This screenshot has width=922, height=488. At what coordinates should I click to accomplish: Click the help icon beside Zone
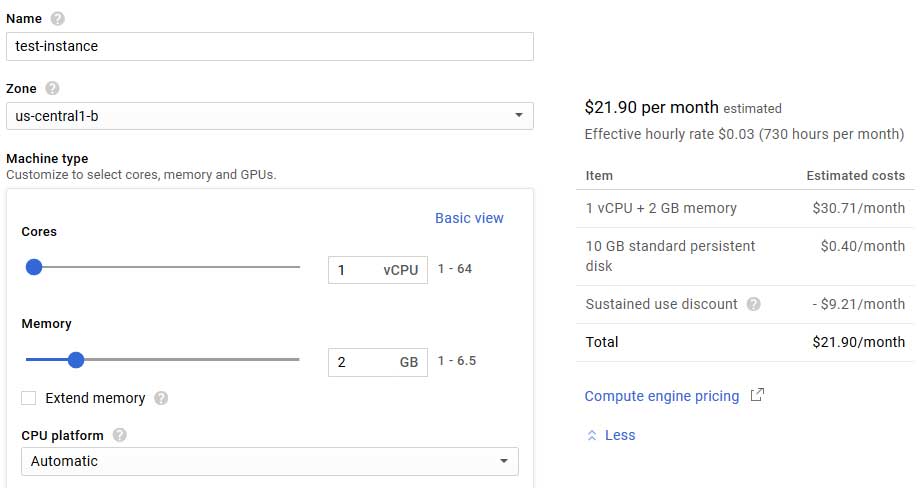(52, 88)
